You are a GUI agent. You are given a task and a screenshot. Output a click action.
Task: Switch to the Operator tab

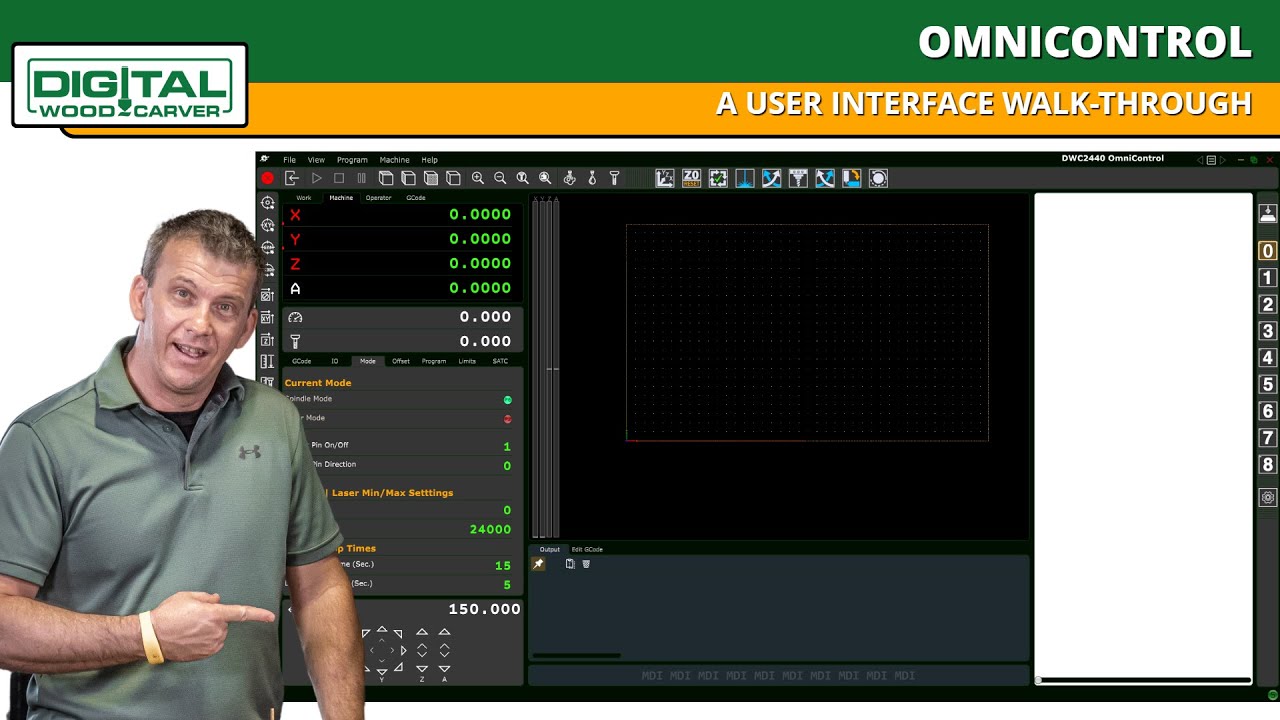tap(378, 198)
